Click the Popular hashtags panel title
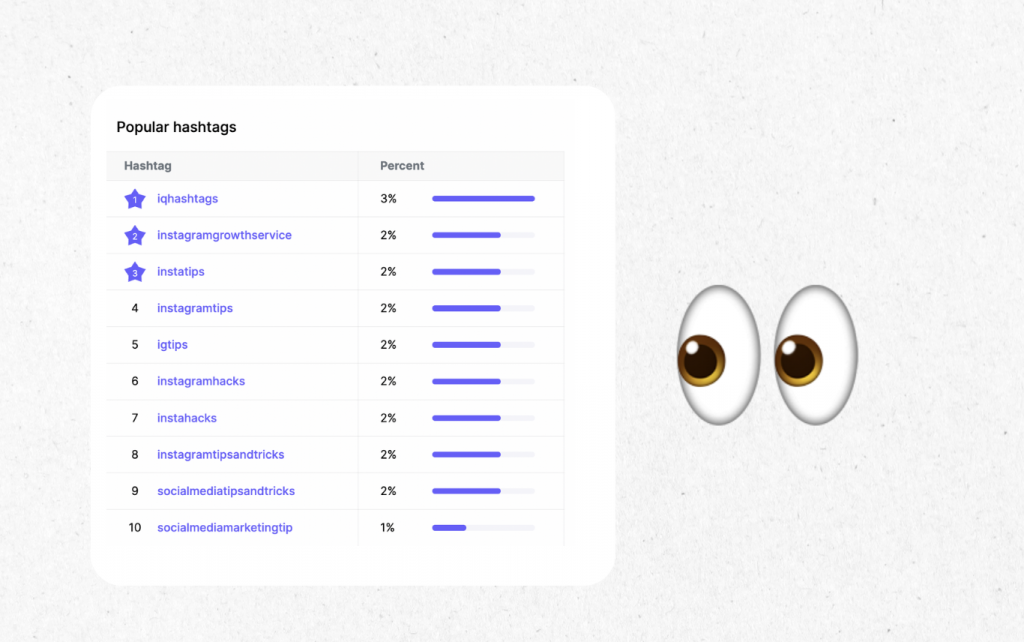 (x=176, y=127)
